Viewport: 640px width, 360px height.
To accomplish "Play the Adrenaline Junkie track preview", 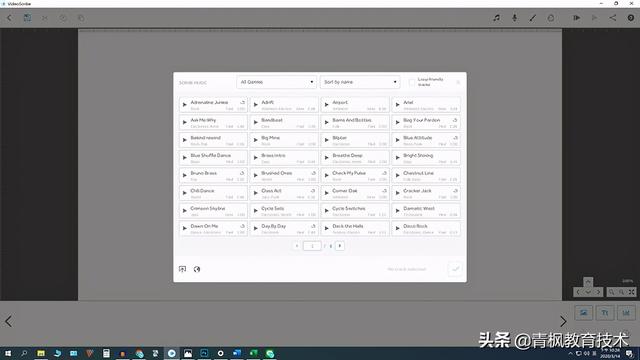I will (184, 104).
